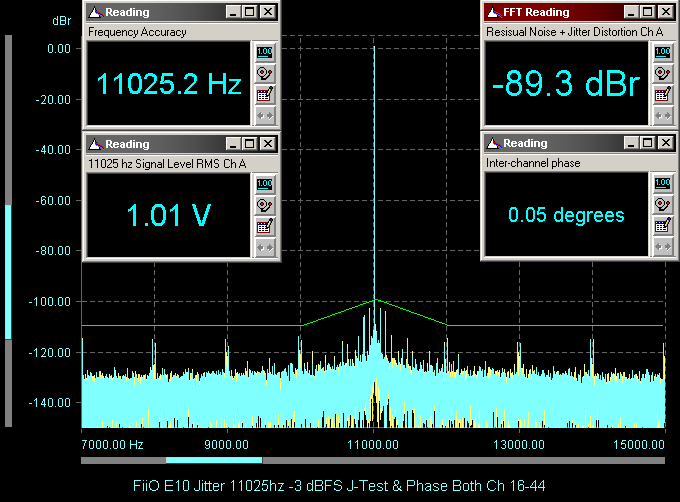
Task: Click target icon in Frequency Accuracy window
Action: pos(265,73)
